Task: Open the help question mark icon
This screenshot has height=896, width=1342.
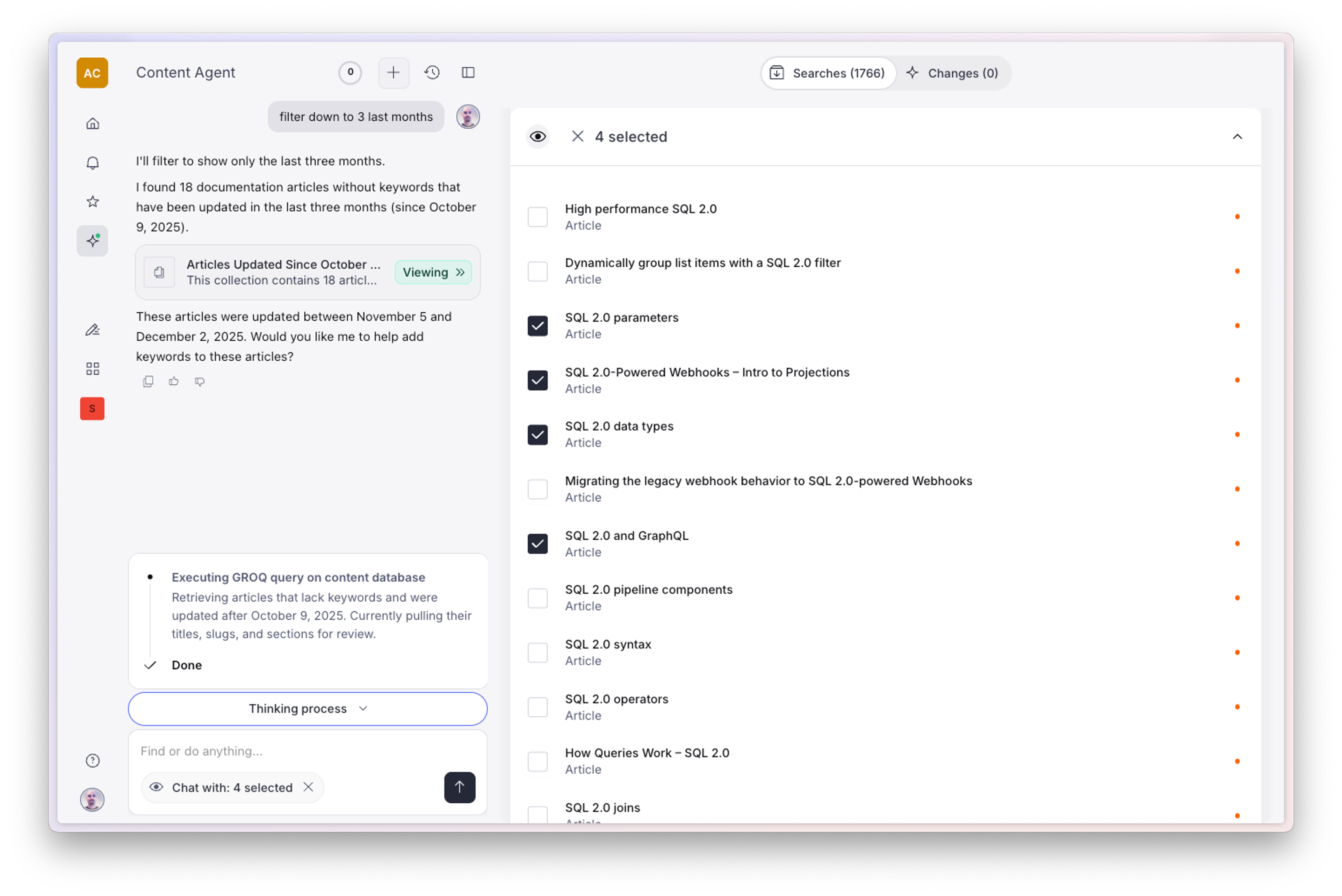Action: [93, 760]
